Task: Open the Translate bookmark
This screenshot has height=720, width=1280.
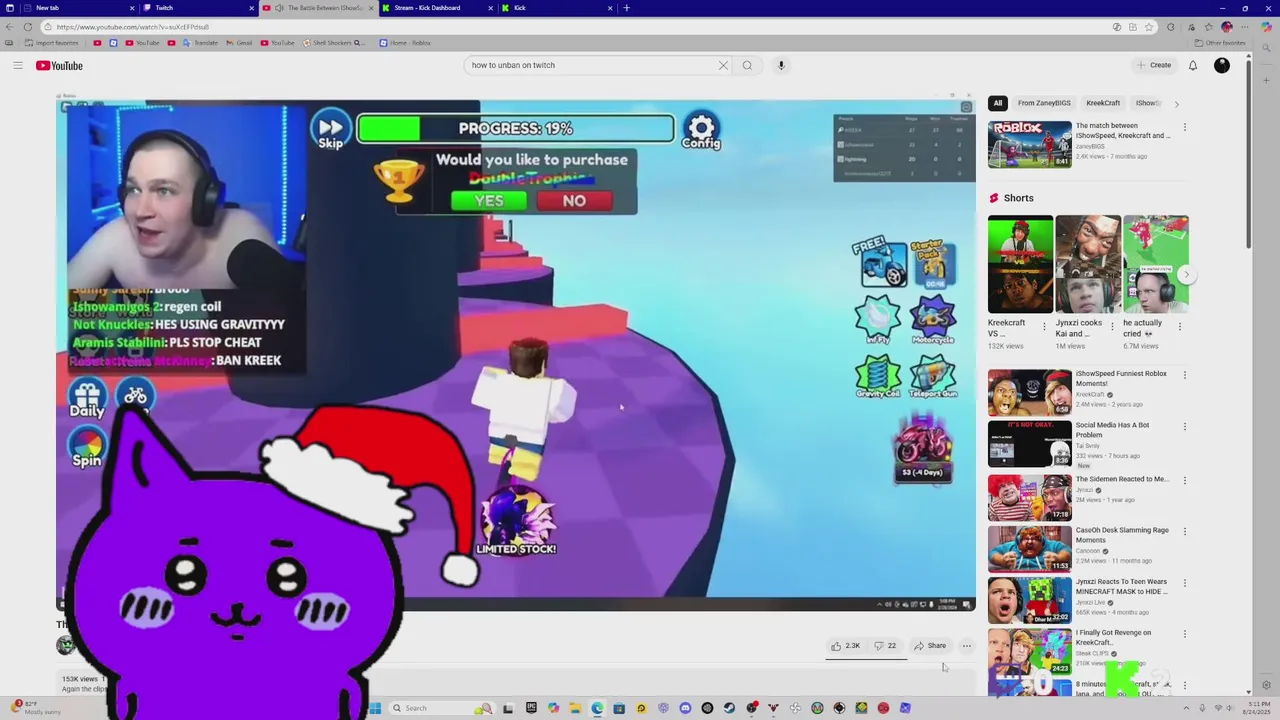Action: pos(200,43)
